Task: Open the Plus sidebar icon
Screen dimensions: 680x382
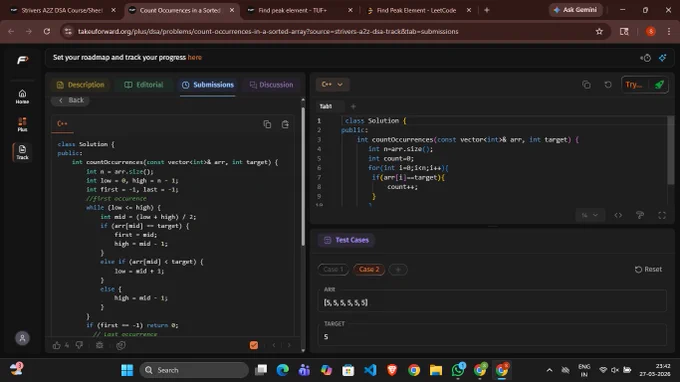Action: pyautogui.click(x=22, y=124)
